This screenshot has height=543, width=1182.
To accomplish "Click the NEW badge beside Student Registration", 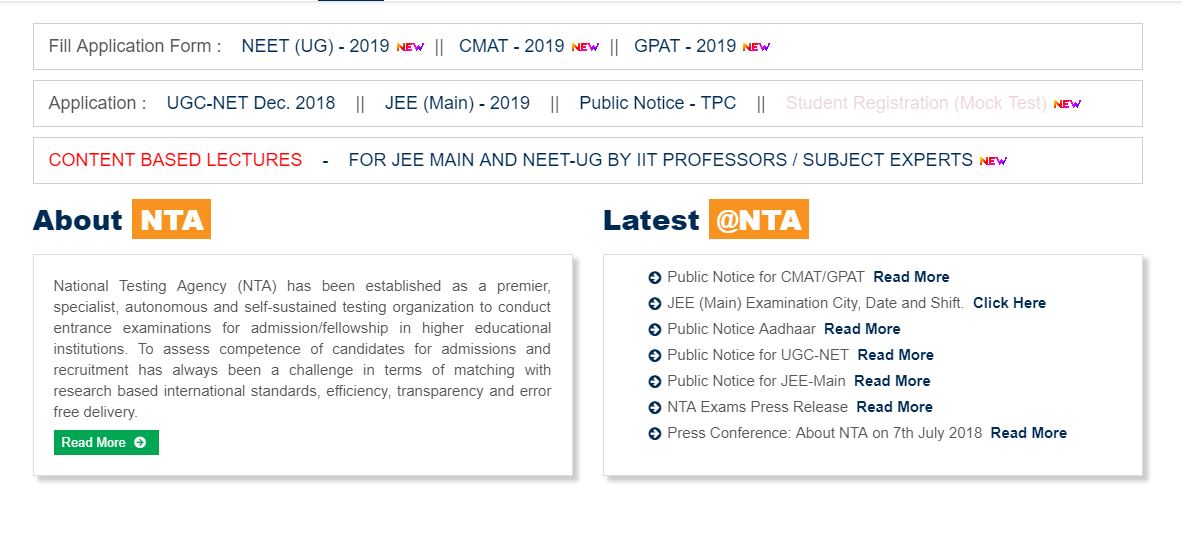I will (x=1067, y=104).
